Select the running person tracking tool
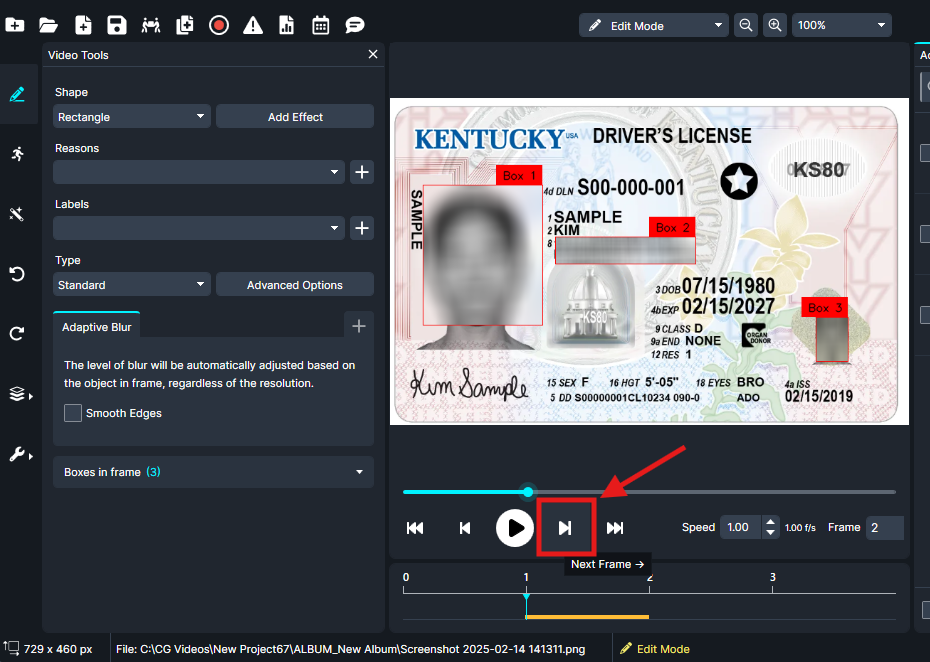This screenshot has height=662, width=930. (x=17, y=154)
